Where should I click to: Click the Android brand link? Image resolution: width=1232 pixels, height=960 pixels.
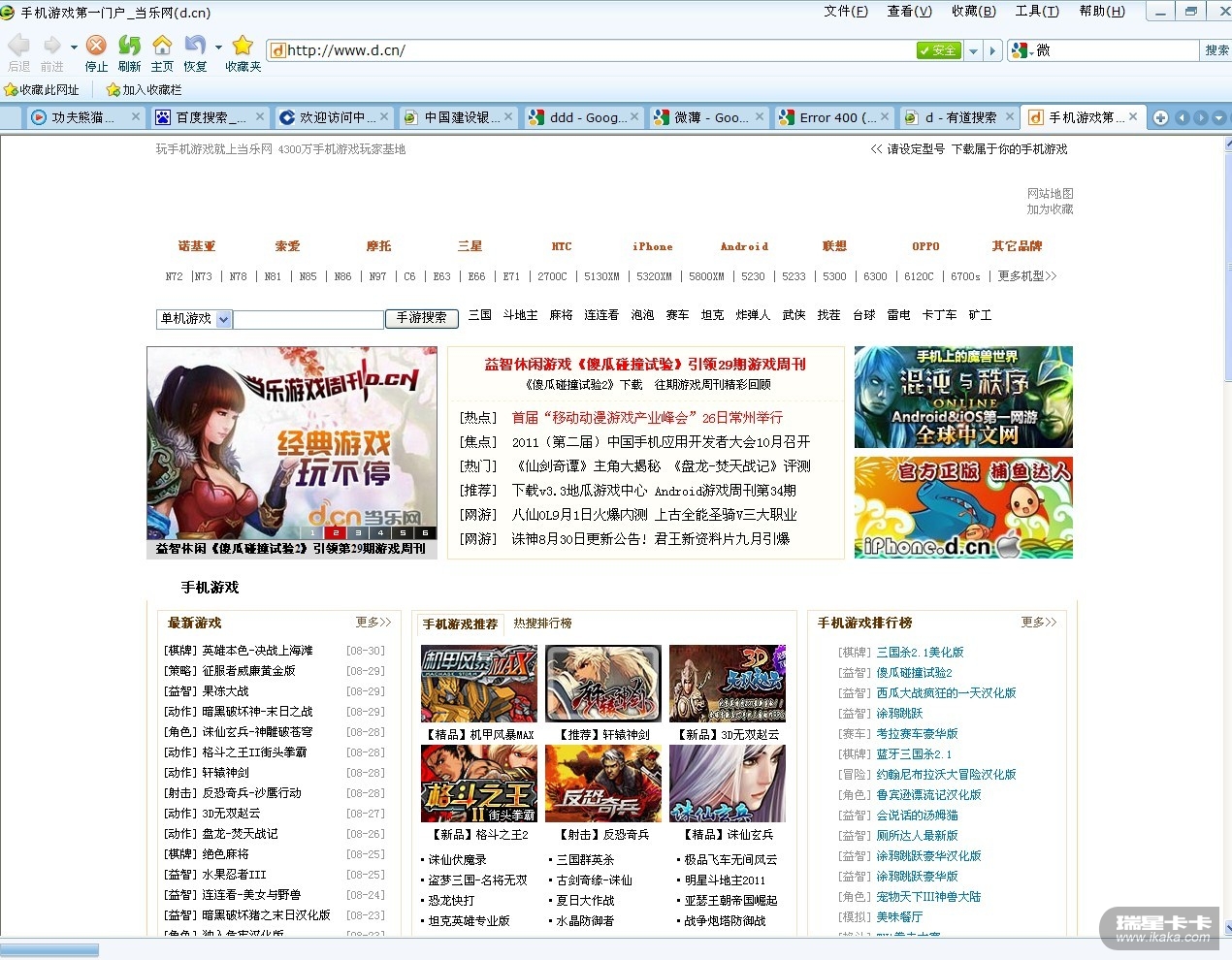click(x=744, y=246)
